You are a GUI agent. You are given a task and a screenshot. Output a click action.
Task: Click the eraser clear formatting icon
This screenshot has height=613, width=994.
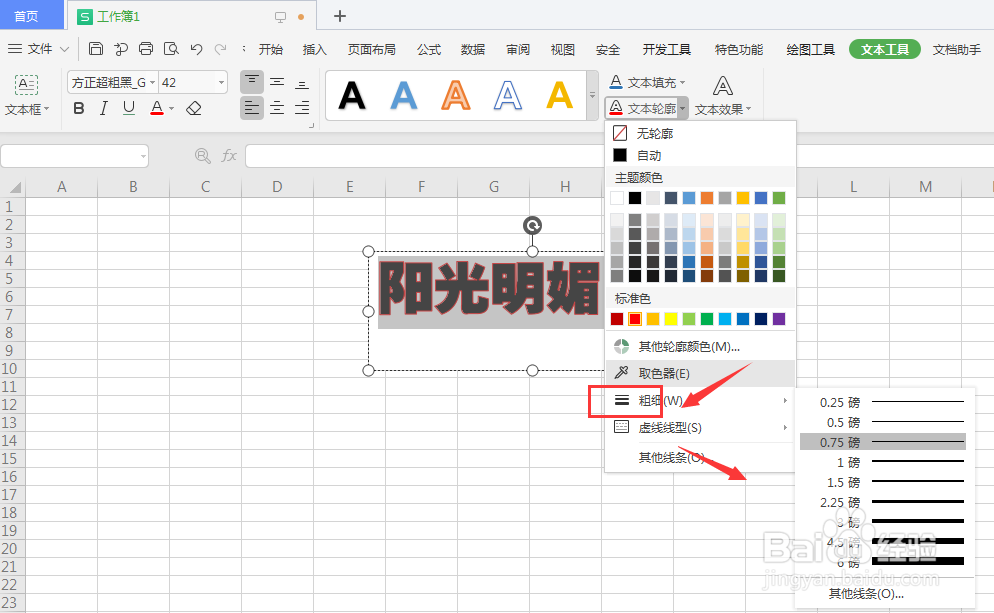[194, 108]
